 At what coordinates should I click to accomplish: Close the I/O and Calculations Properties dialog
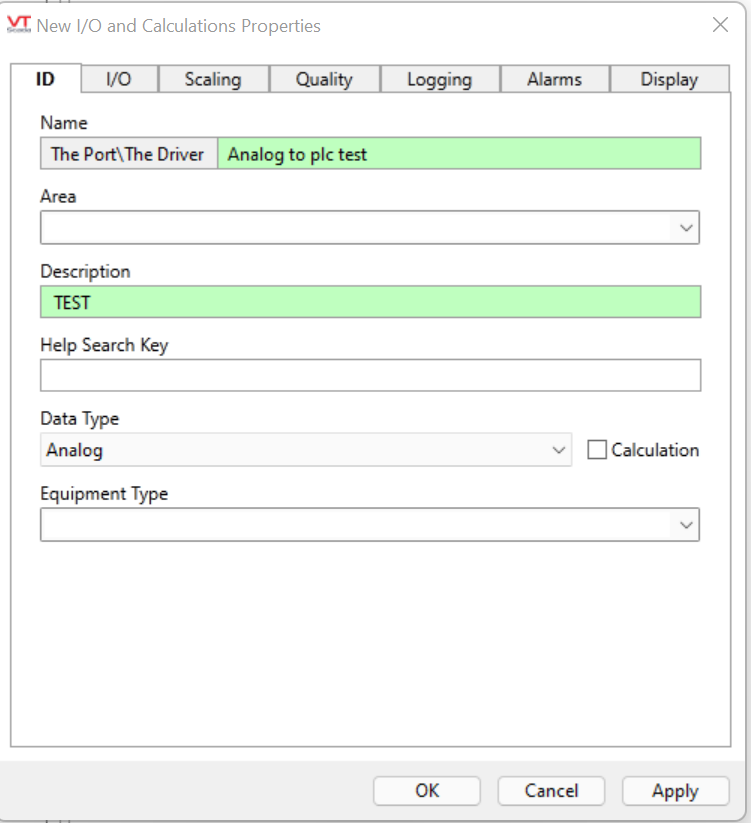click(720, 26)
